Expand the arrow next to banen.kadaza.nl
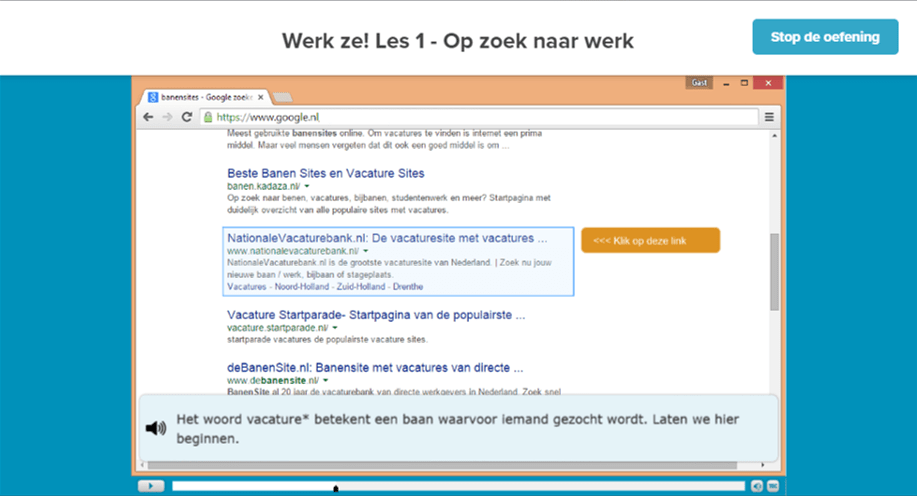This screenshot has width=917, height=496. pos(307,186)
